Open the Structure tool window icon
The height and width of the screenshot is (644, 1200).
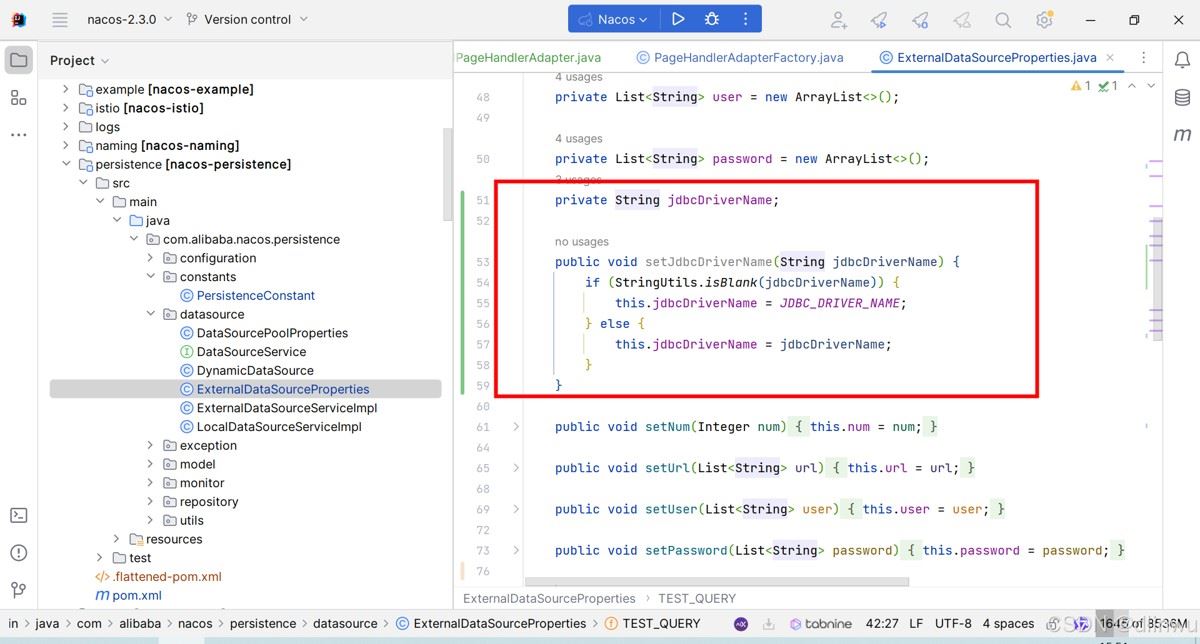(x=18, y=97)
